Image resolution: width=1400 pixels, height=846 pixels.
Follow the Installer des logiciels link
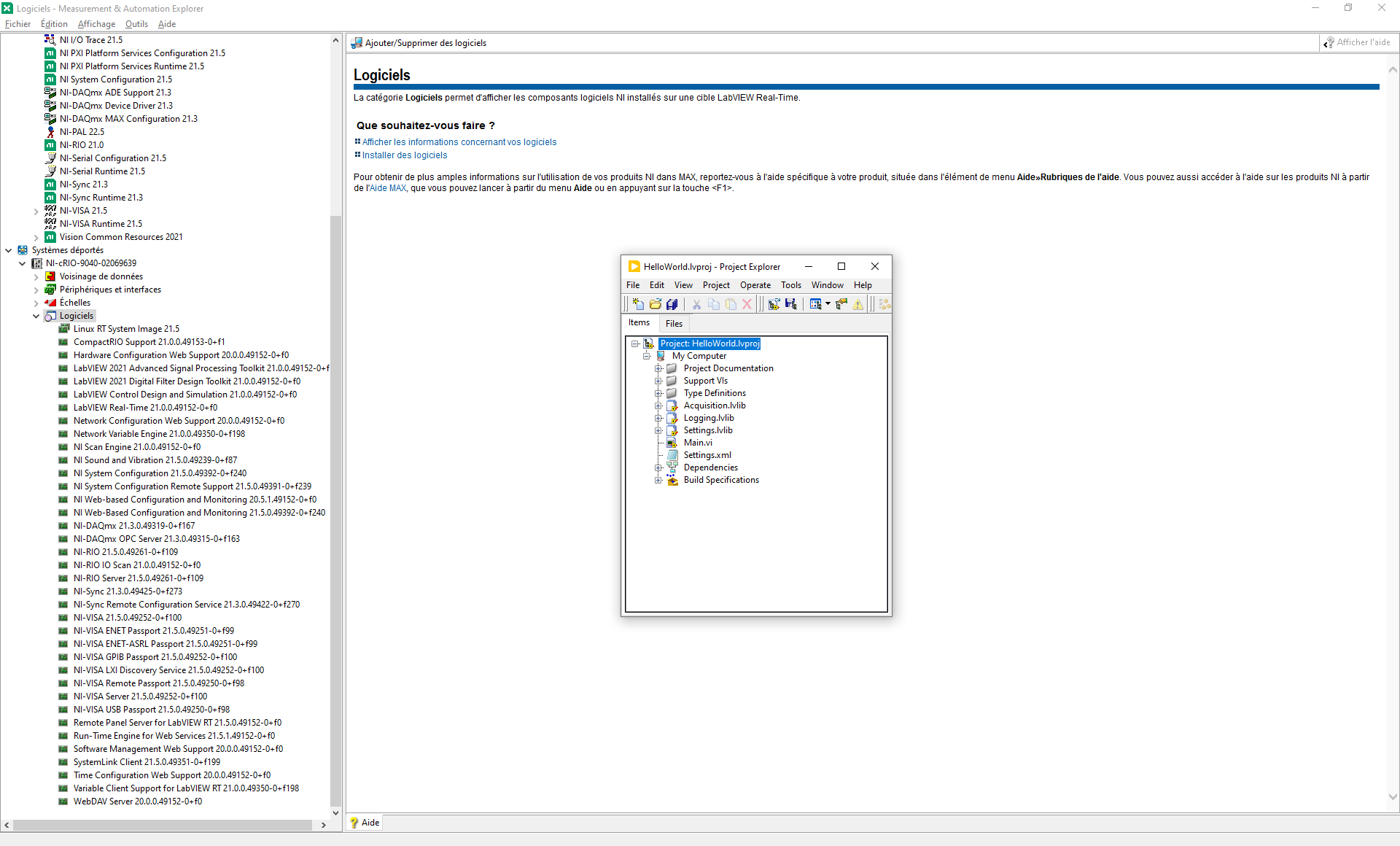(404, 155)
